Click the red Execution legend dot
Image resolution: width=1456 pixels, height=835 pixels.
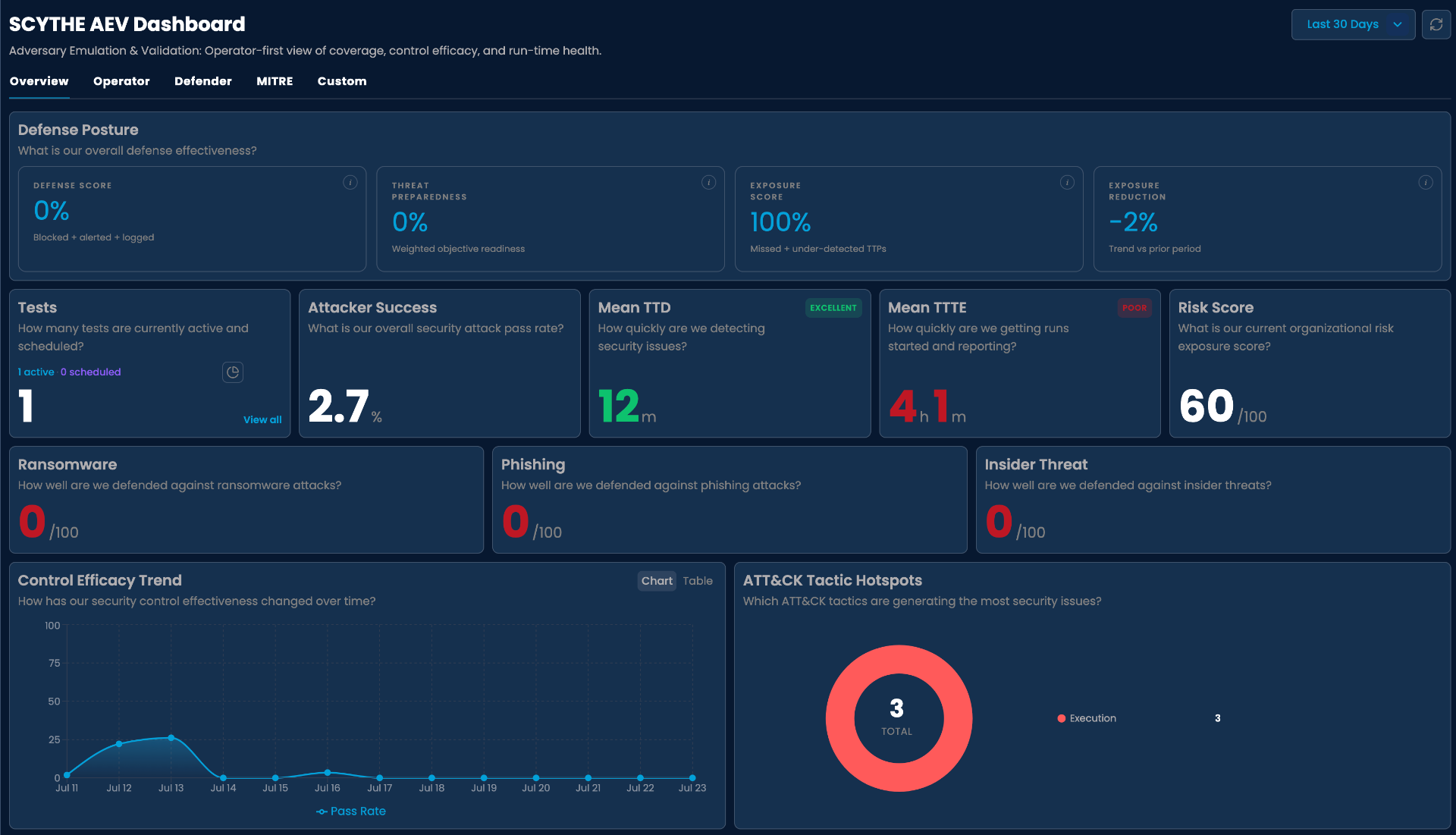[1062, 718]
